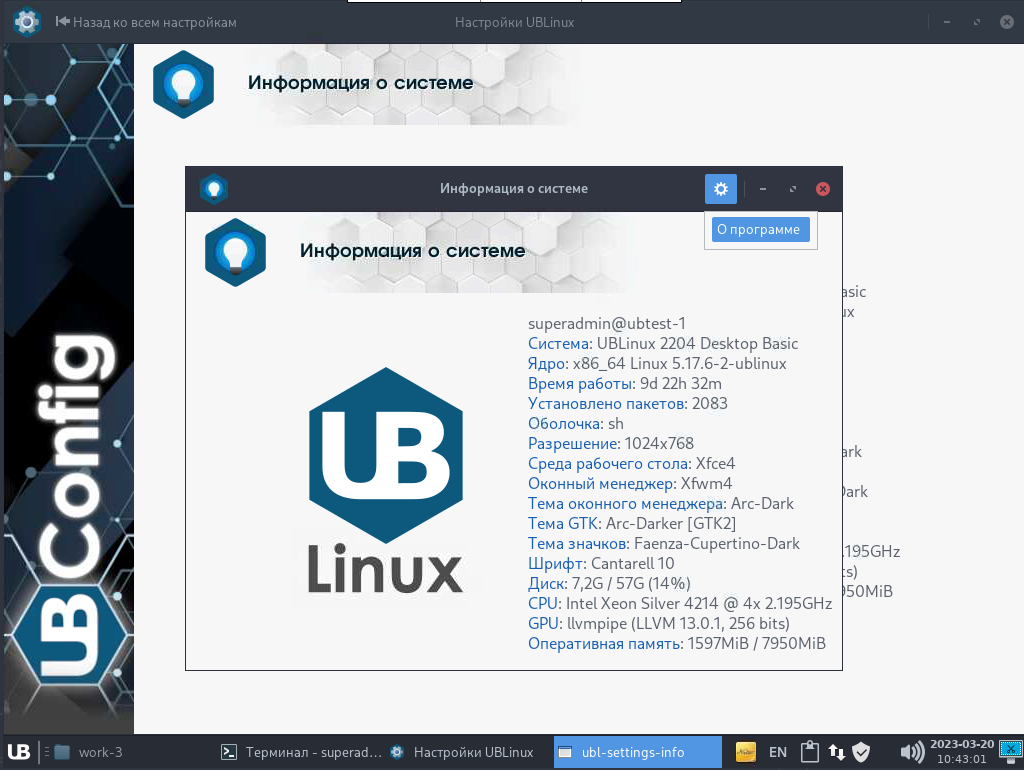Viewport: 1024px width, 770px height.
Task: Click 'Тема GTK: Arc-Darker' line
Action: point(632,524)
